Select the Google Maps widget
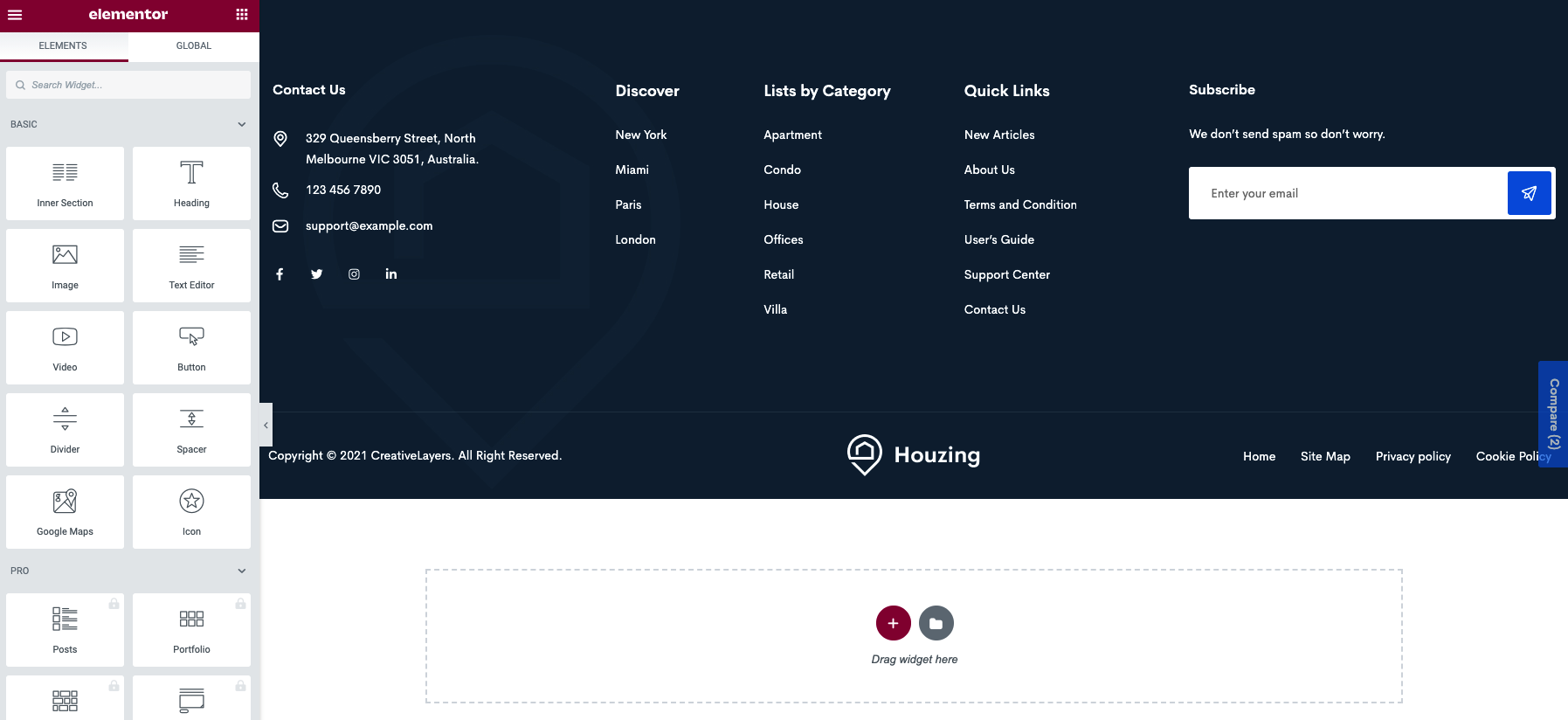Screen dimensions: 1568x720 coord(65,512)
